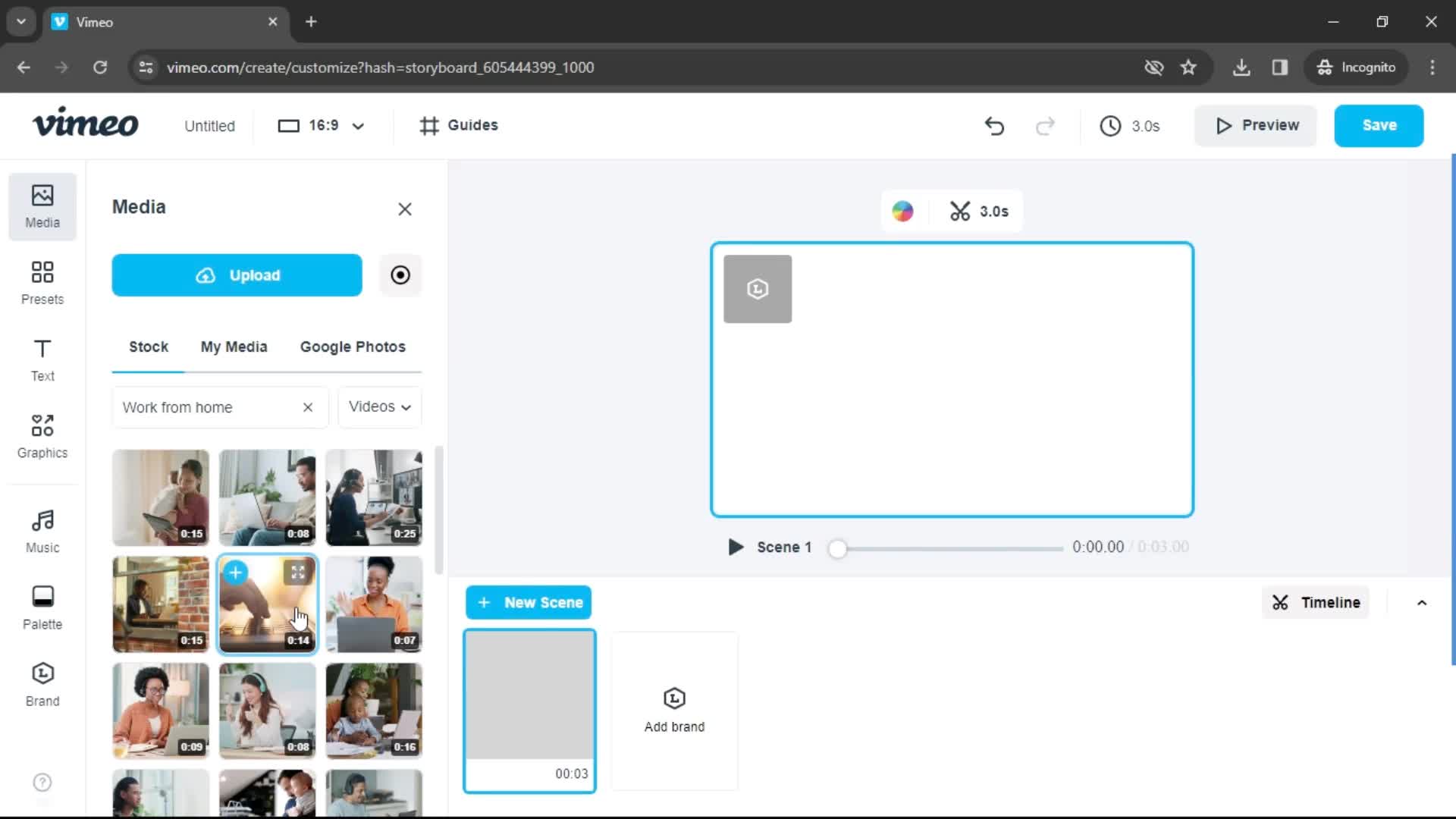The height and width of the screenshot is (819, 1456).
Task: Switch to the My Media tab
Action: (x=234, y=346)
